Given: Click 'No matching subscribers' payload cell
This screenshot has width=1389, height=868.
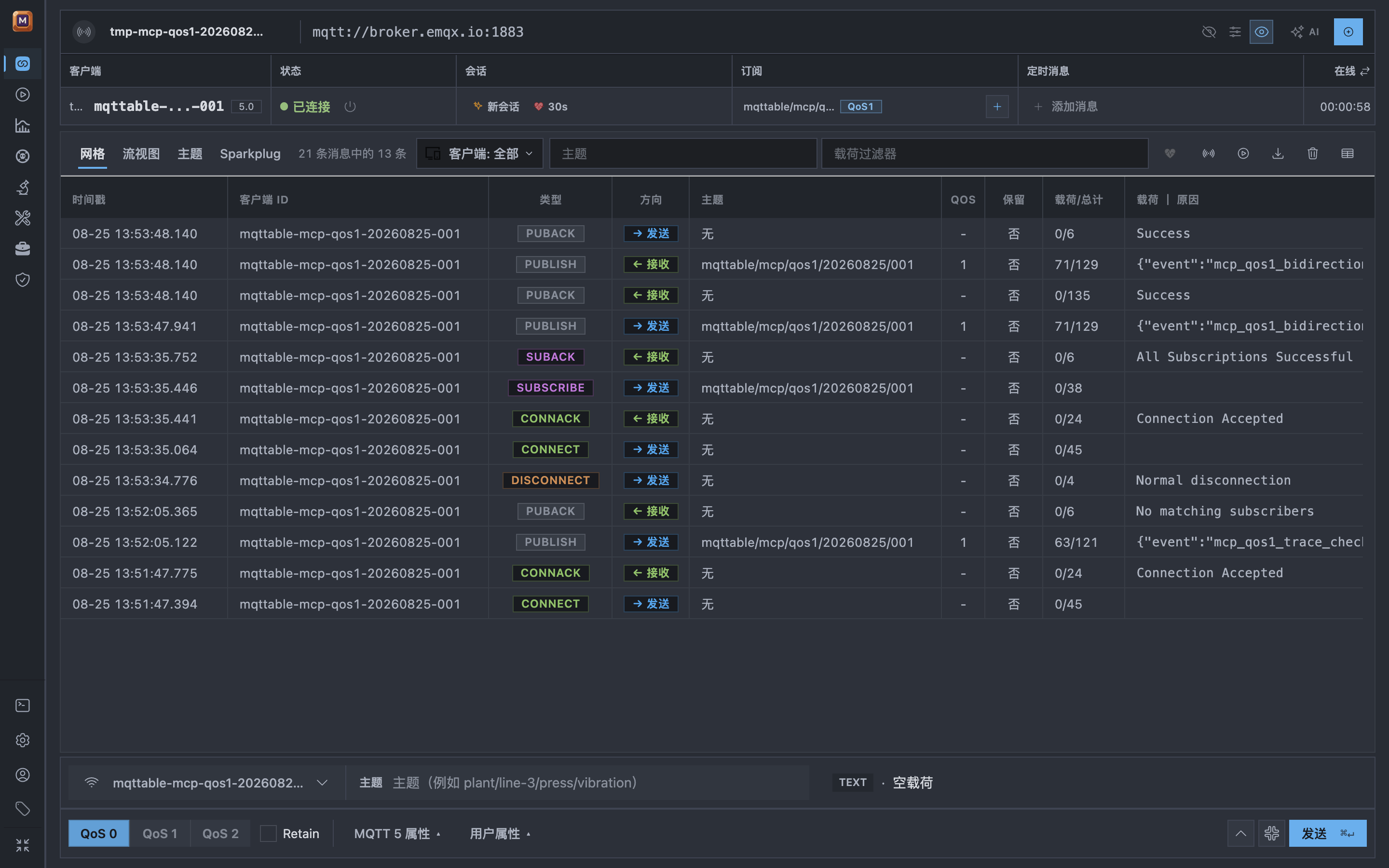Looking at the screenshot, I should click(x=1224, y=511).
